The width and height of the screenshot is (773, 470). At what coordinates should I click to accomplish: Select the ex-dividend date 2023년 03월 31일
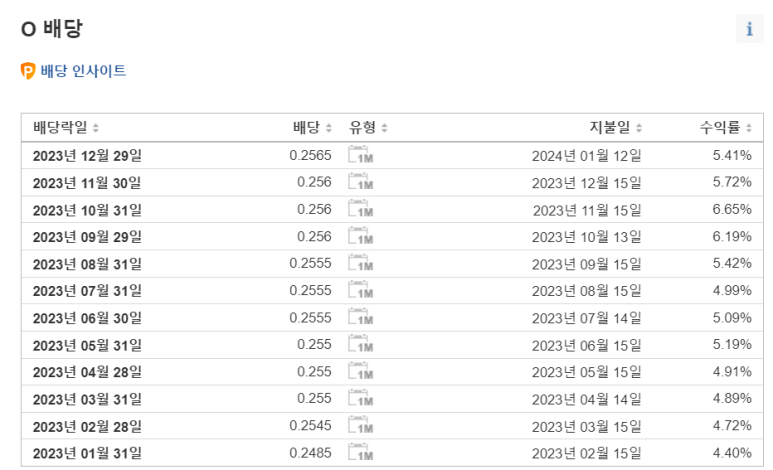pyautogui.click(x=87, y=399)
